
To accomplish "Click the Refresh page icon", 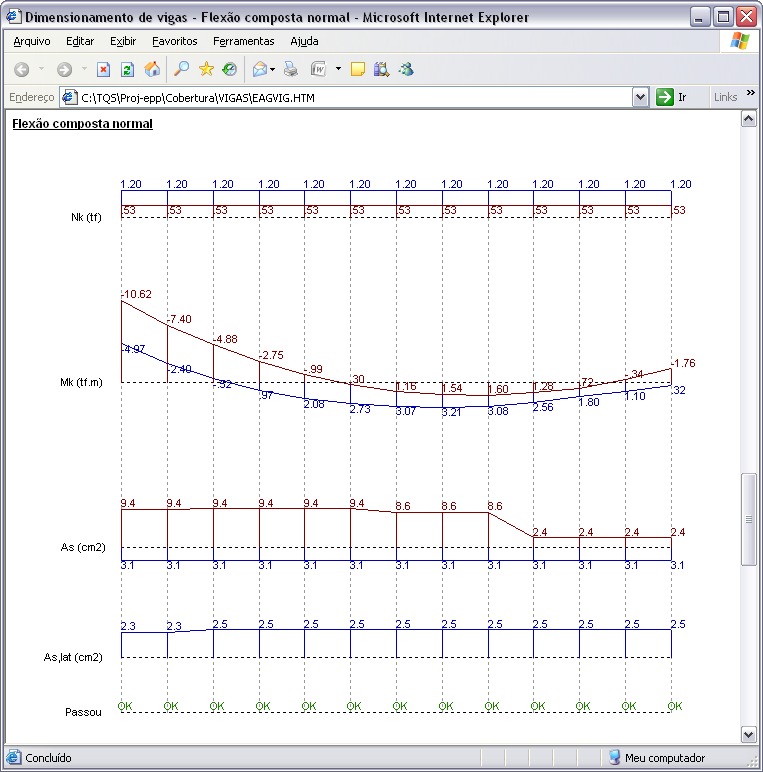I will pos(127,69).
